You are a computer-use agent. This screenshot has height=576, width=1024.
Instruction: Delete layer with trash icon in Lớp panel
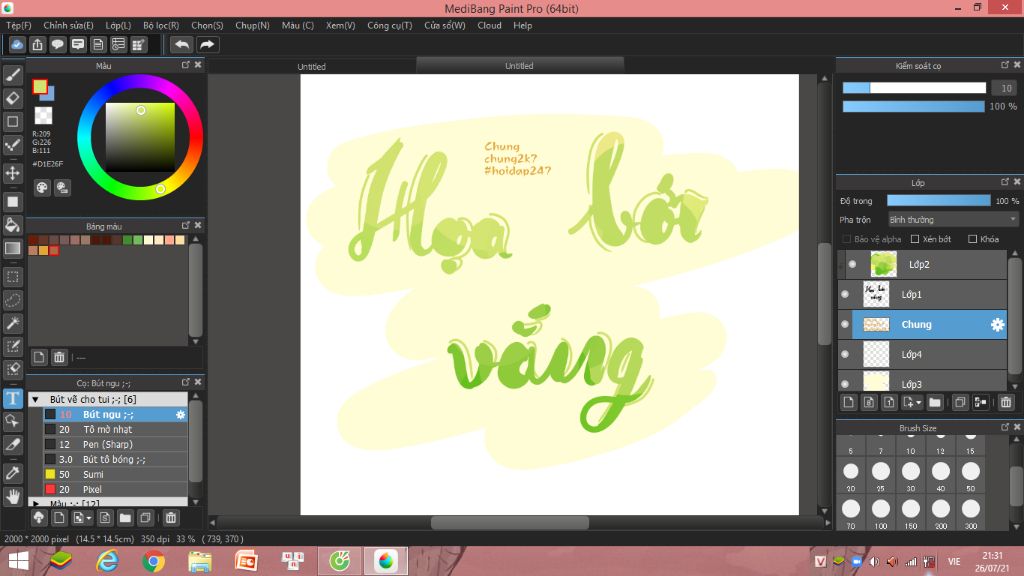(x=1006, y=402)
